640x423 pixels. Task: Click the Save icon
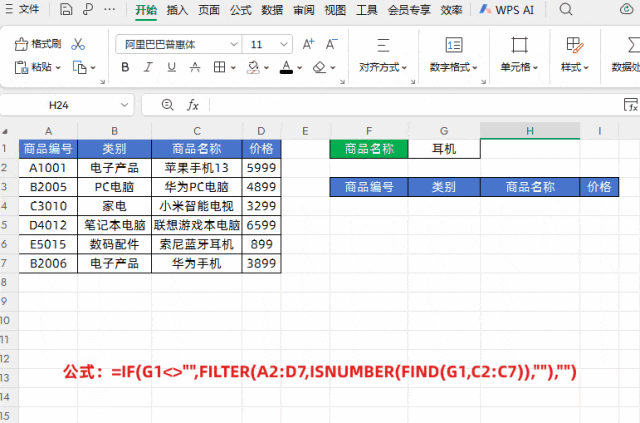tap(66, 9)
